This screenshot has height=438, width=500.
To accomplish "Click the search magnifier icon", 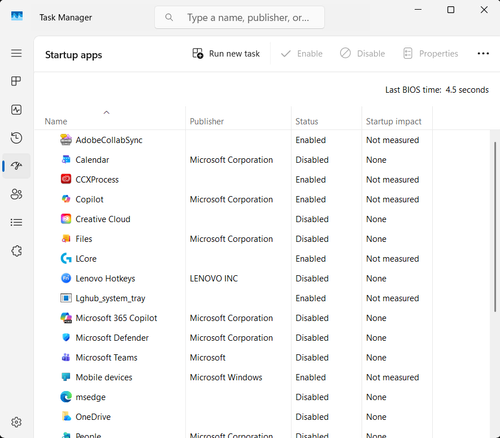I will click(x=169, y=17).
